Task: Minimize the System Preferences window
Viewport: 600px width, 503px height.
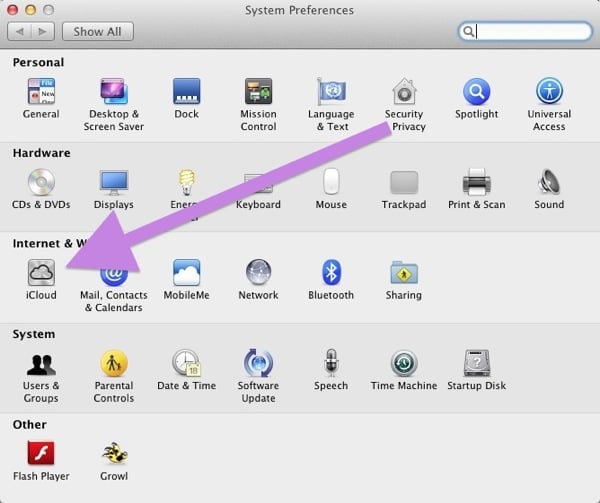Action: 31,10
